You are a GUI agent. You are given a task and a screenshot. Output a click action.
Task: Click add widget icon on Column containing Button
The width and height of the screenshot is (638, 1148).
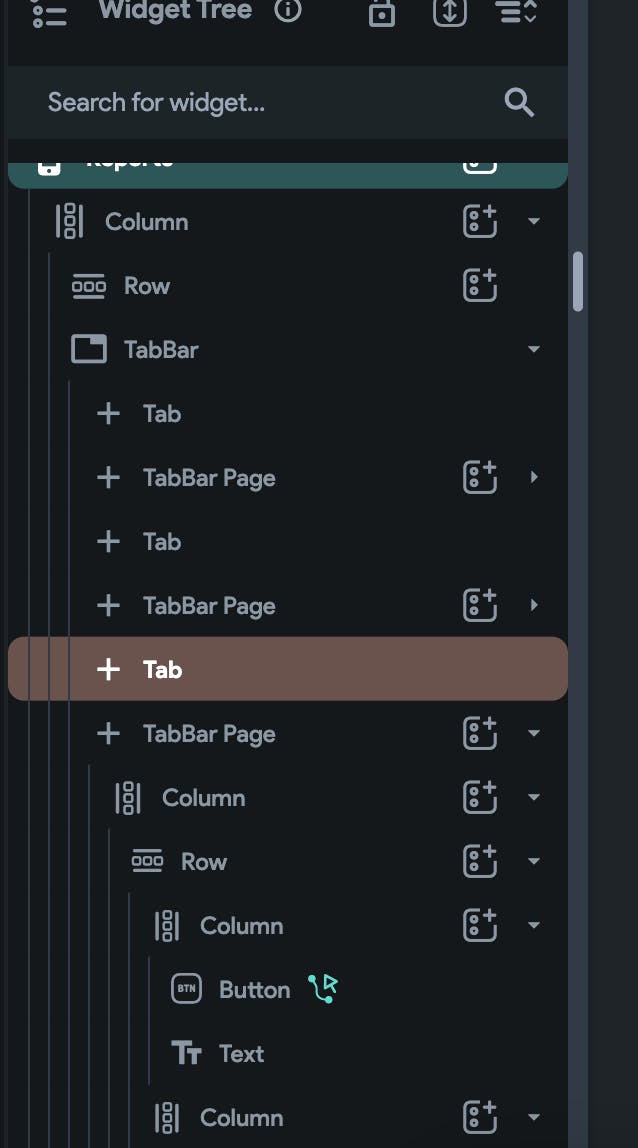tap(480, 926)
